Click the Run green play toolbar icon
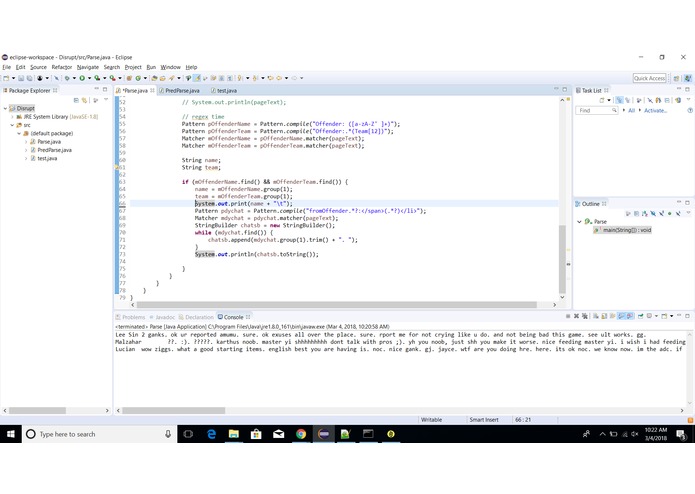This screenshot has width=695, height=494. click(x=82, y=78)
